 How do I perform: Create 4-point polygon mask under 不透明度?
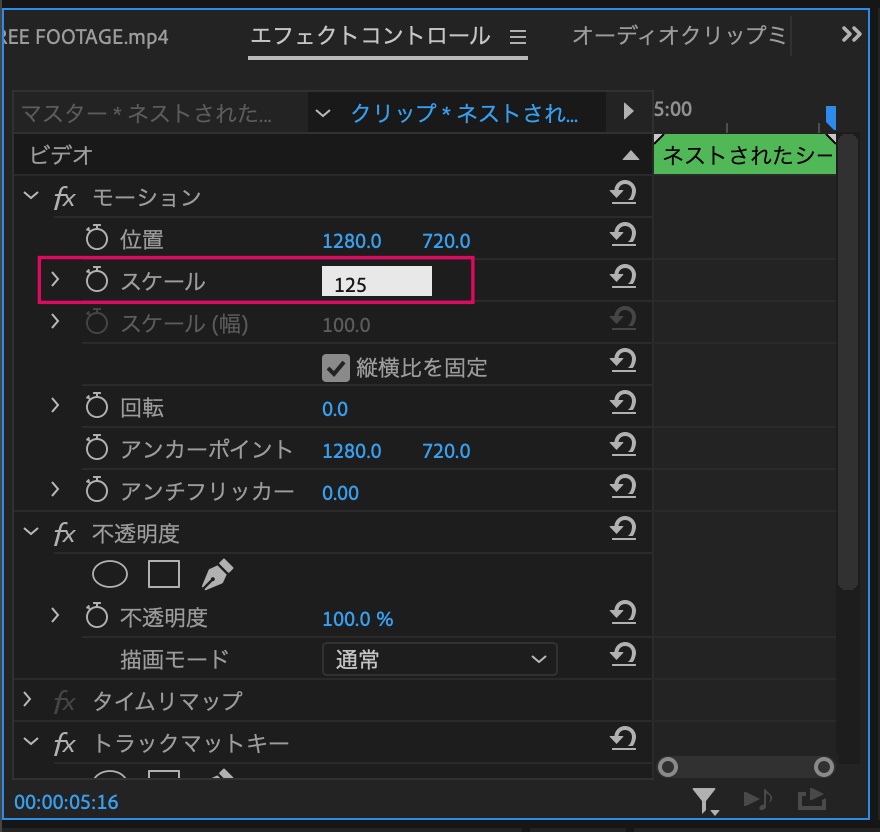point(164,574)
